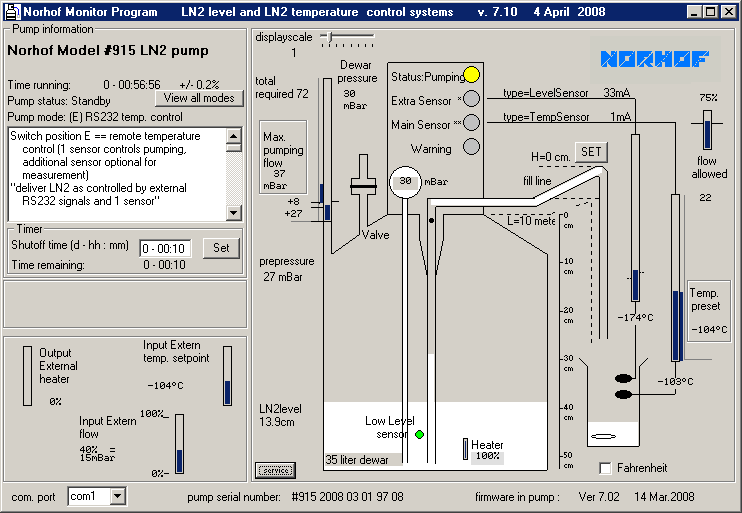Click the LN2level 13.9cm reading

pos(280,415)
